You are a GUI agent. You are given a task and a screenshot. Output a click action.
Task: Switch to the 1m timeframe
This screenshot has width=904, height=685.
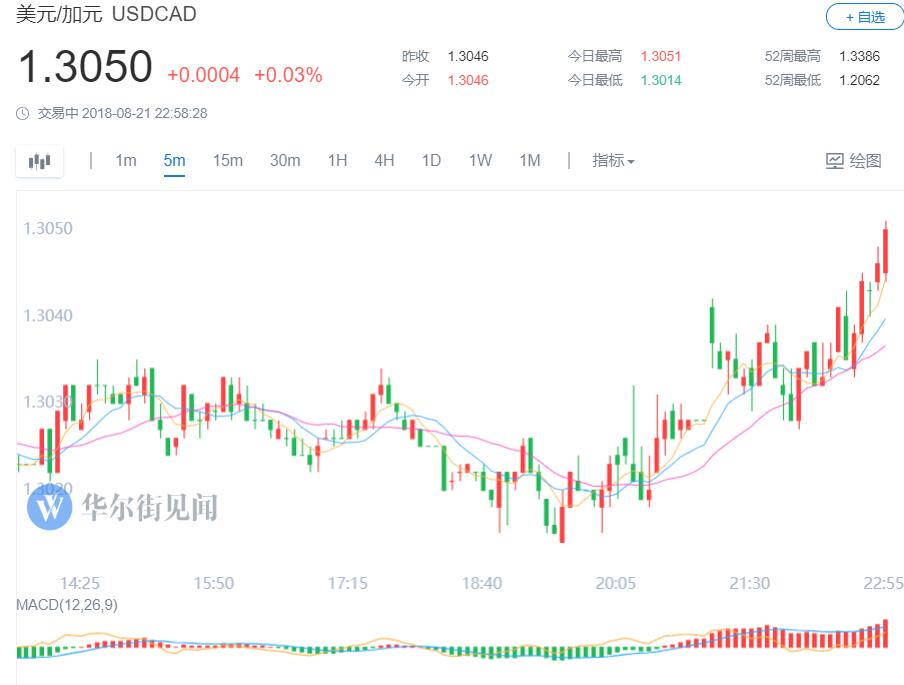[x=126, y=161]
